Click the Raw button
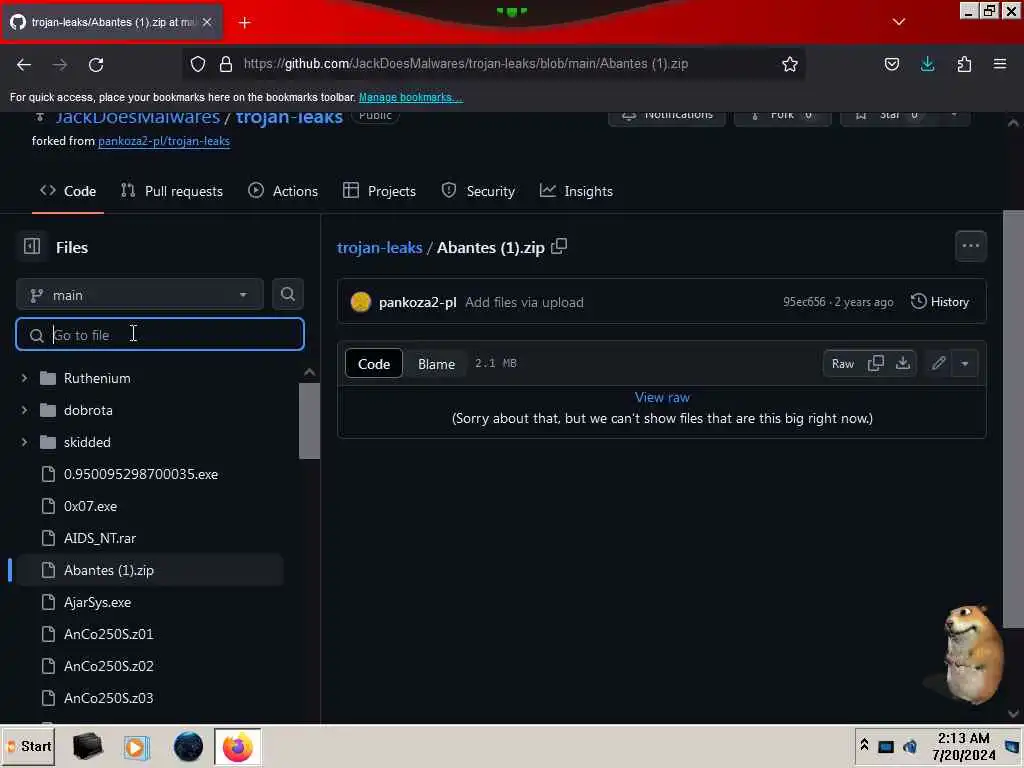This screenshot has width=1024, height=768. point(842,364)
